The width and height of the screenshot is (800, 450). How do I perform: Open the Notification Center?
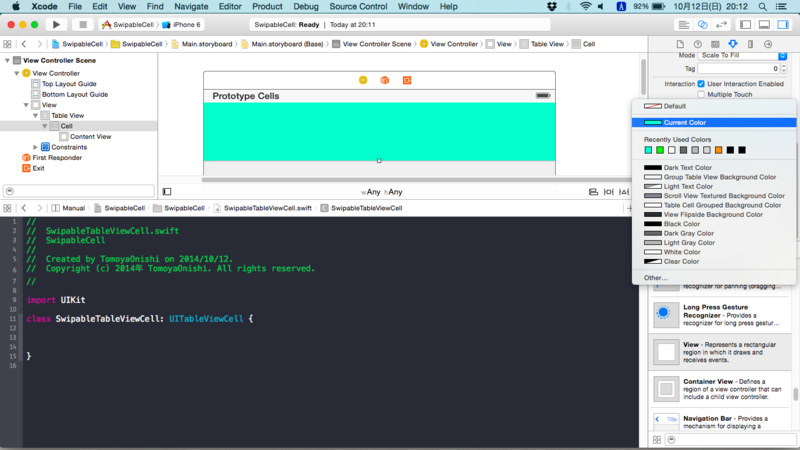point(781,7)
